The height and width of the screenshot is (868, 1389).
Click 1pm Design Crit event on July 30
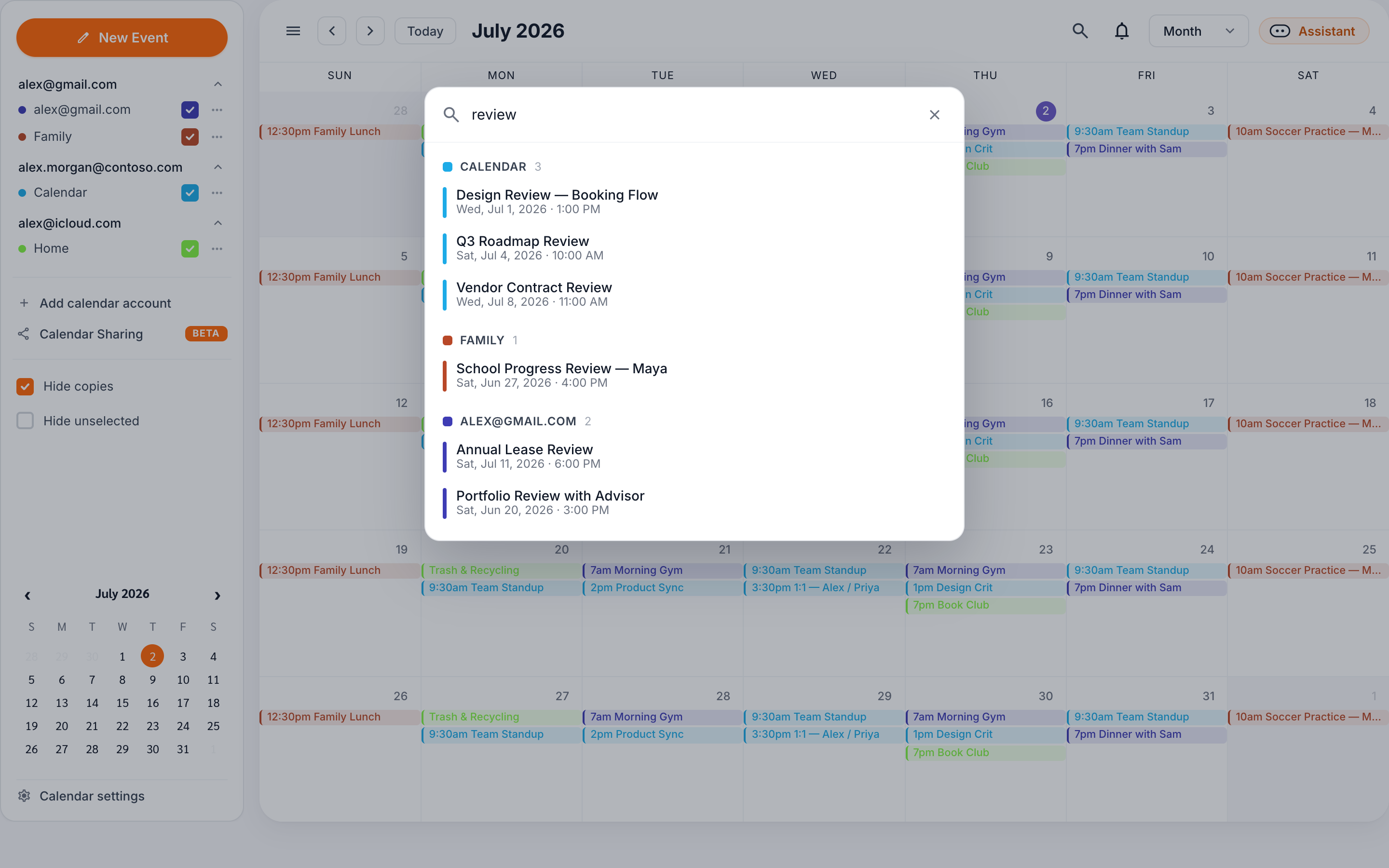point(985,734)
